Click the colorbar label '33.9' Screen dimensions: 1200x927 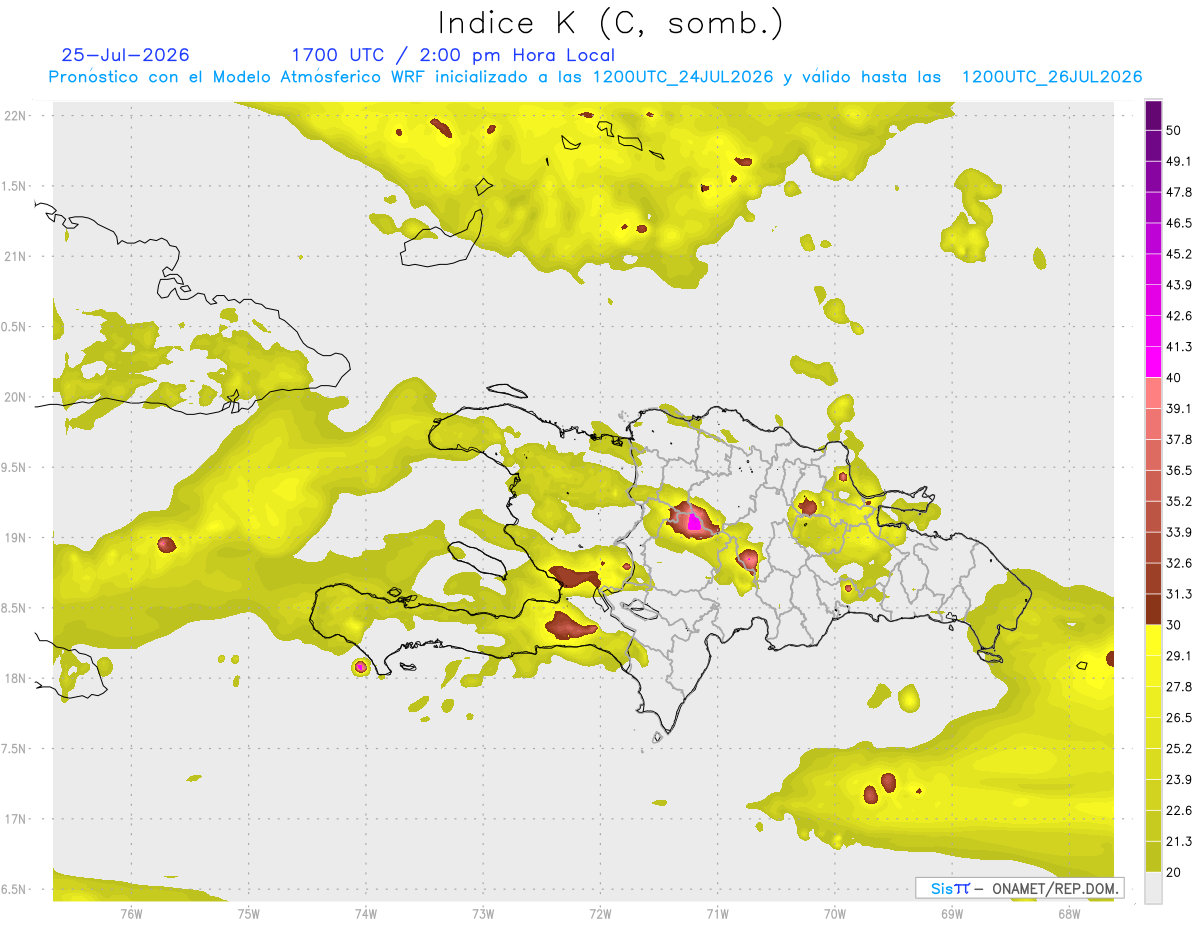[x=1179, y=532]
